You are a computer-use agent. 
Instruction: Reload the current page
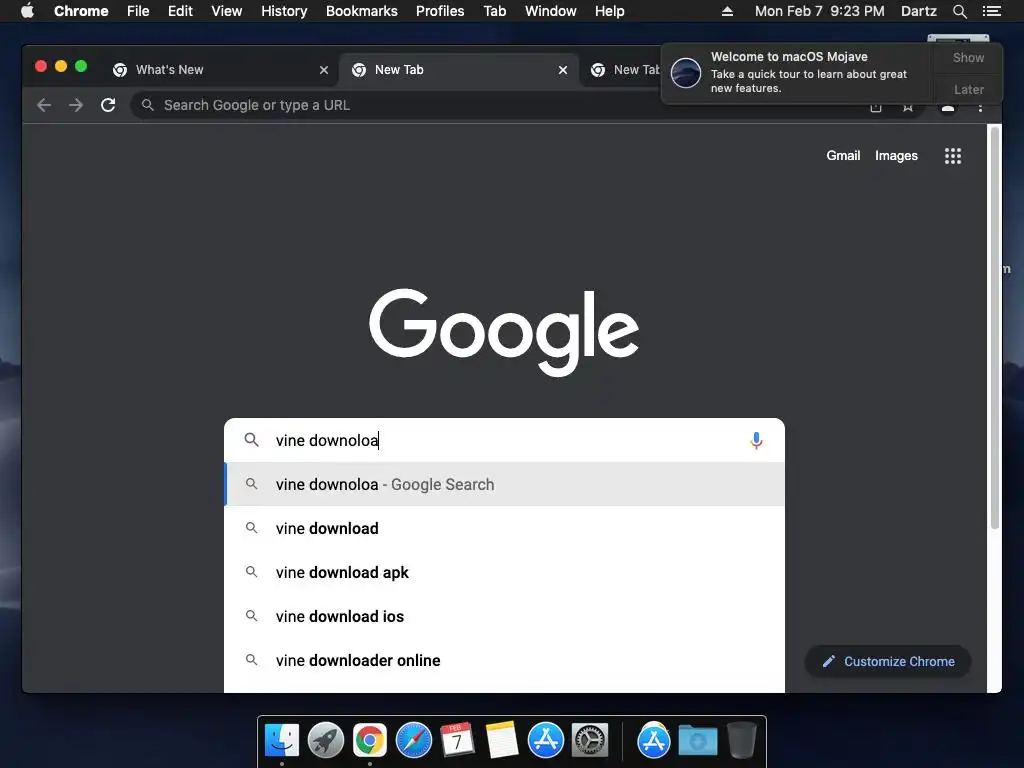tap(108, 104)
